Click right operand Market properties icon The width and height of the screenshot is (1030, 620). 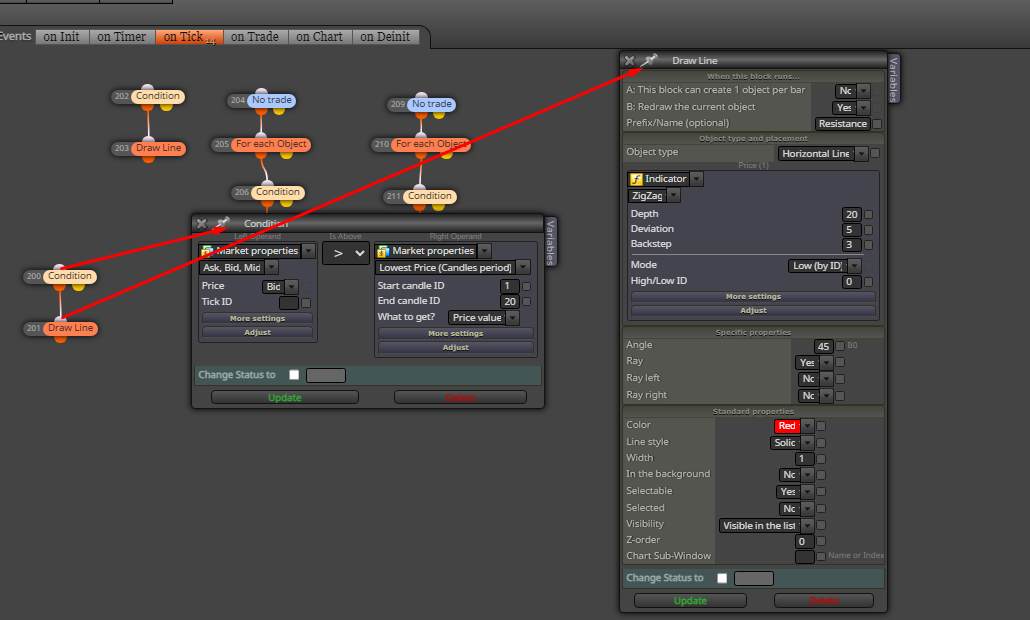(x=384, y=251)
